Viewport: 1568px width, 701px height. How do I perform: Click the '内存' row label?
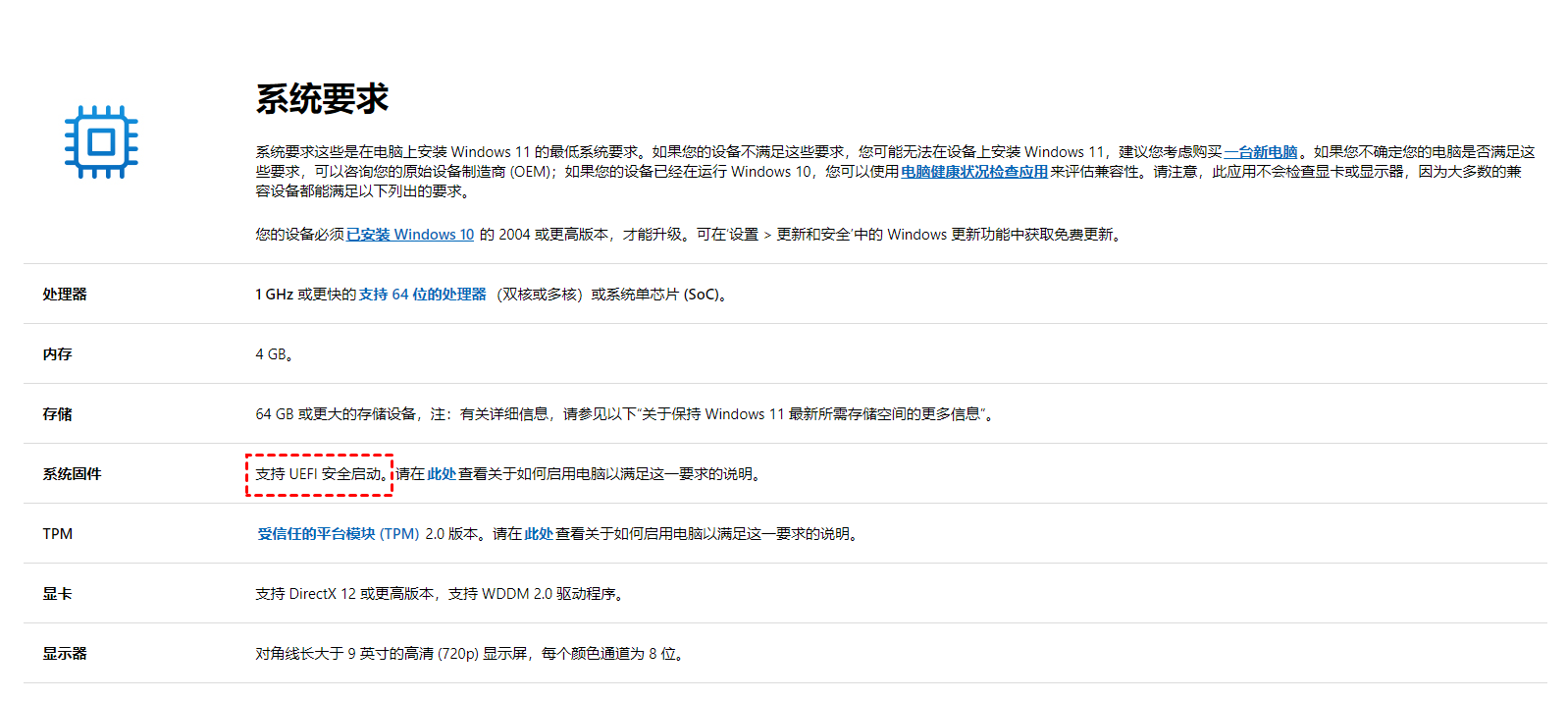click(57, 354)
